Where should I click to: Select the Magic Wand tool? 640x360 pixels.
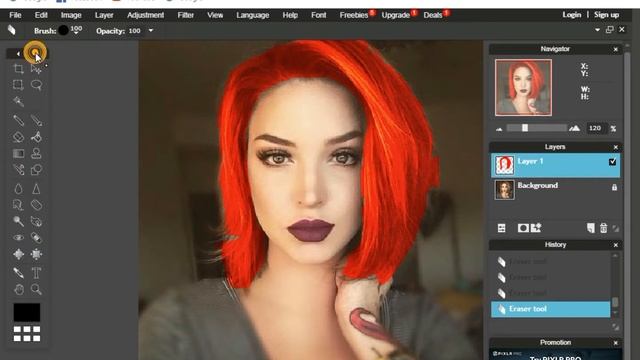click(18, 101)
